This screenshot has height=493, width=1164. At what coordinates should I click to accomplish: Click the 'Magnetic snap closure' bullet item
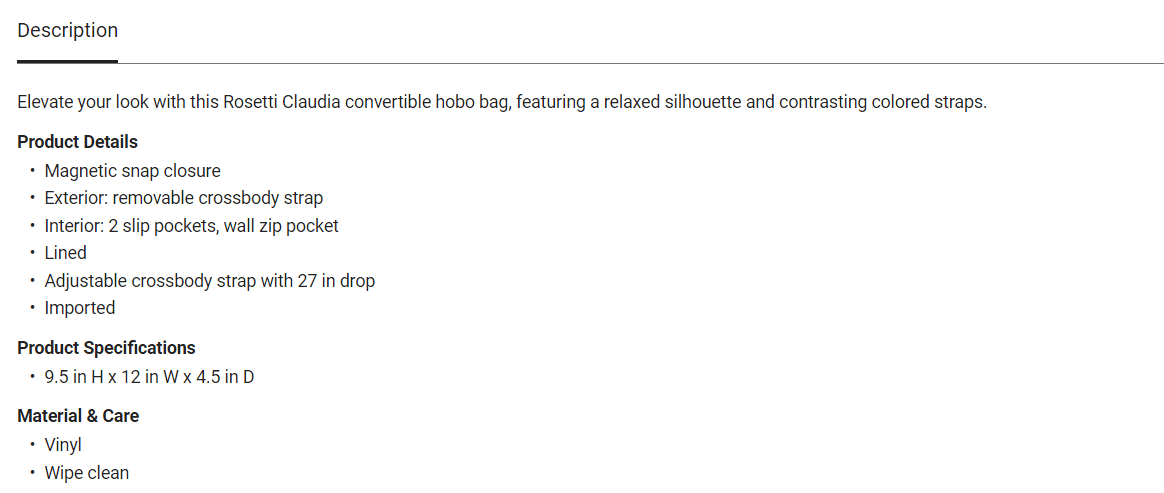pos(132,171)
